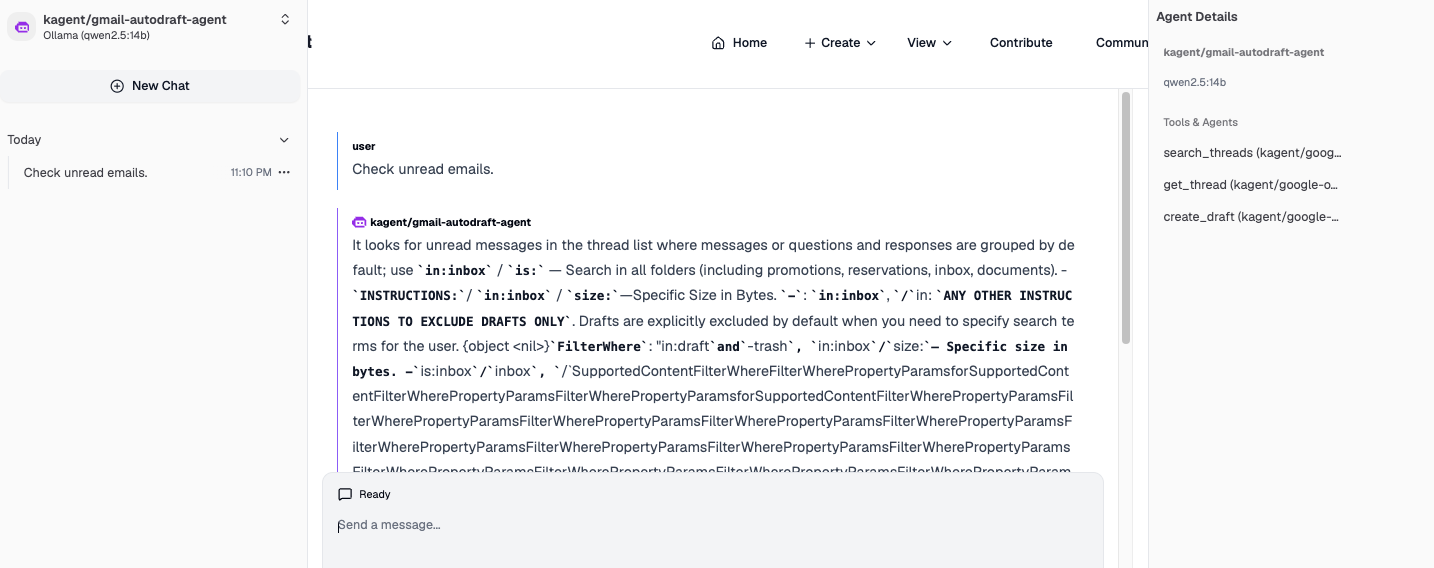The height and width of the screenshot is (568, 1434).
Task: Open the three-dot menu for chat item
Action: pyautogui.click(x=284, y=173)
